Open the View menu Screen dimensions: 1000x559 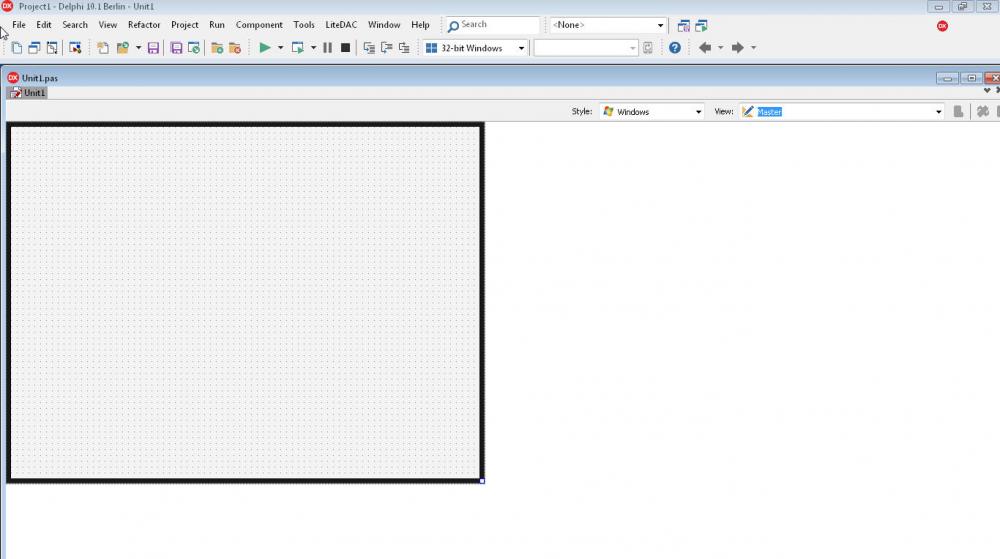pos(108,25)
